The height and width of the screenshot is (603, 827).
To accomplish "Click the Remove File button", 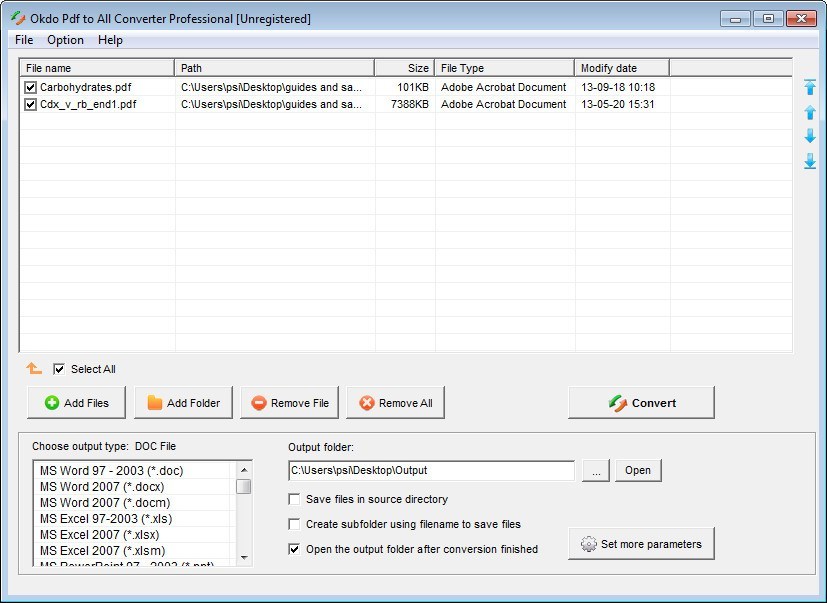I will (290, 403).
